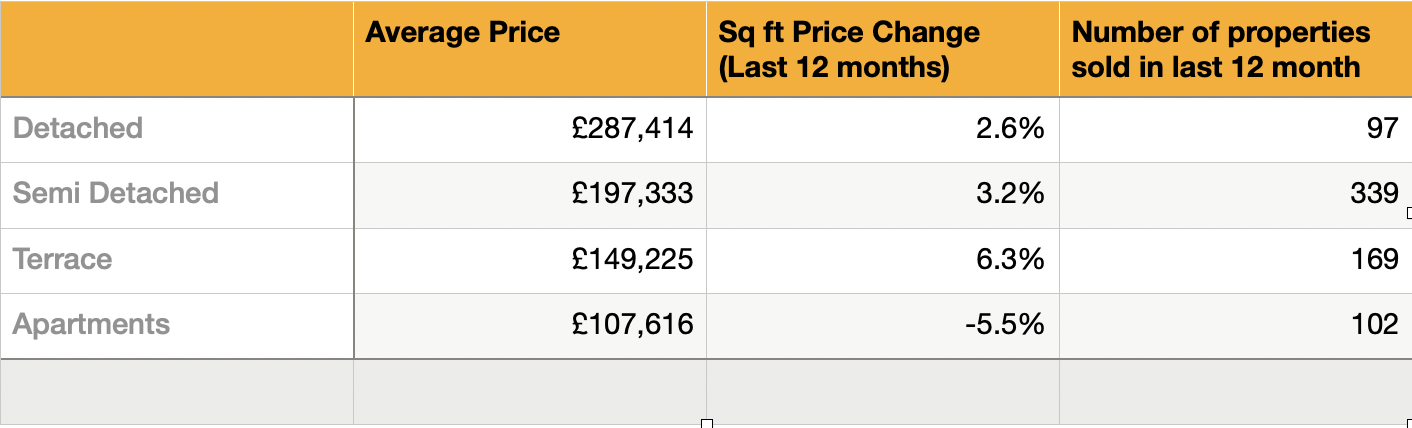Click the 169 Terrace sold cell

(1235, 260)
